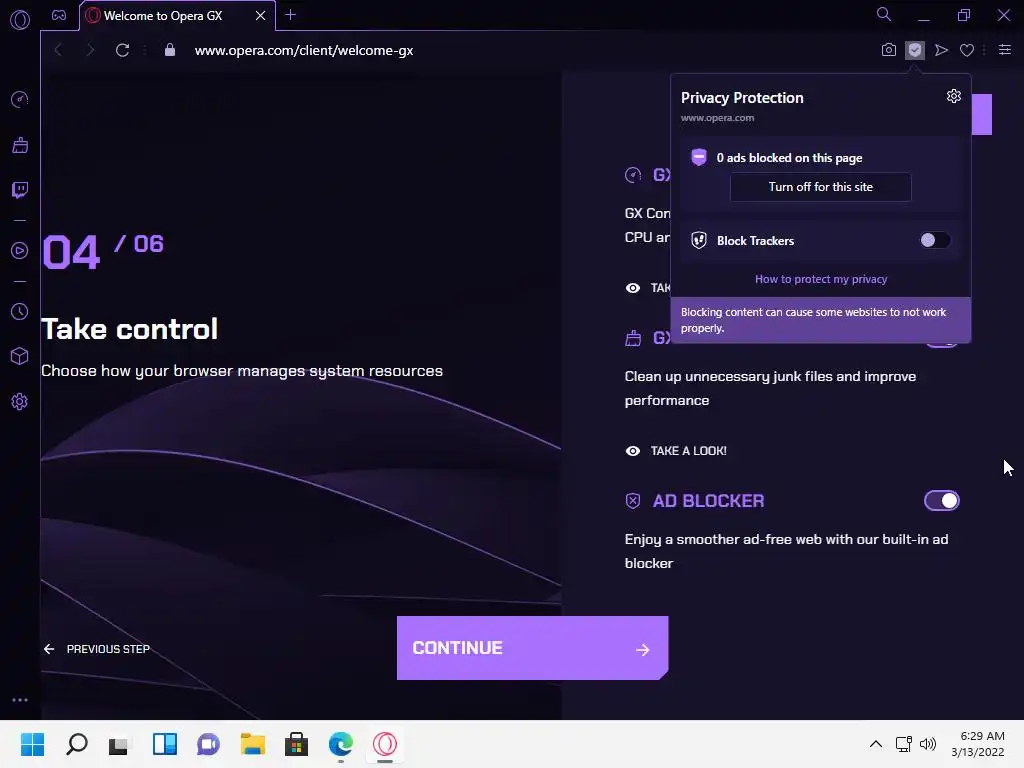Reload the current page

[x=122, y=50]
